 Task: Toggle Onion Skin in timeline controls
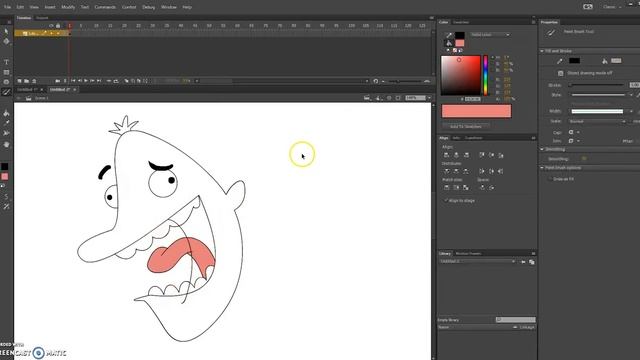click(127, 81)
